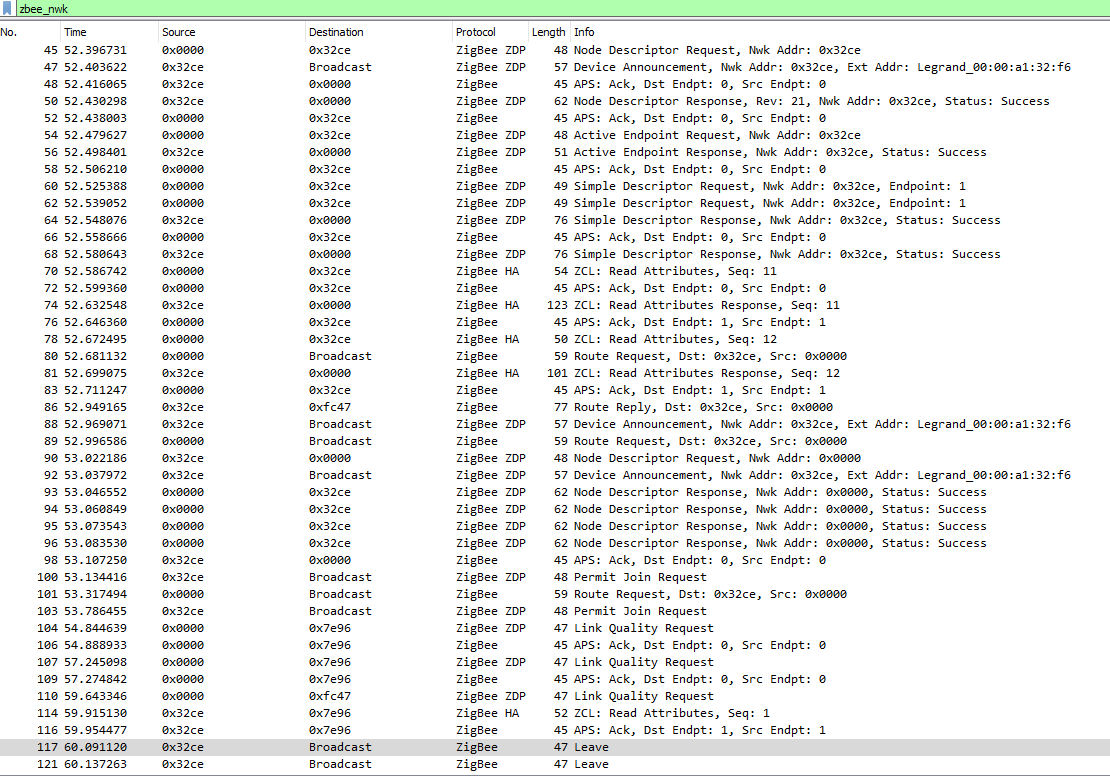The width and height of the screenshot is (1110, 776).
Task: Select packet 107 Link Quality Request
Action: tap(555, 662)
